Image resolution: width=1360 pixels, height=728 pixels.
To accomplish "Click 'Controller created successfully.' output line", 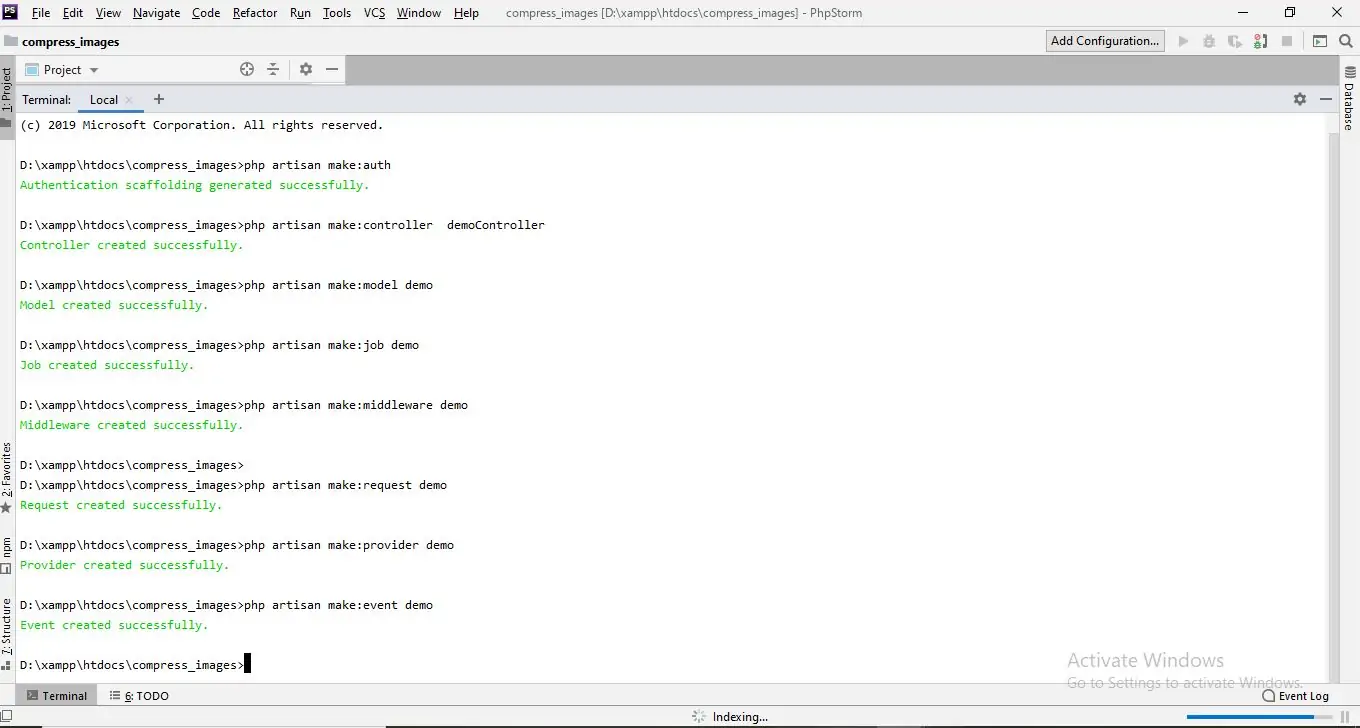I will pyautogui.click(x=132, y=245).
